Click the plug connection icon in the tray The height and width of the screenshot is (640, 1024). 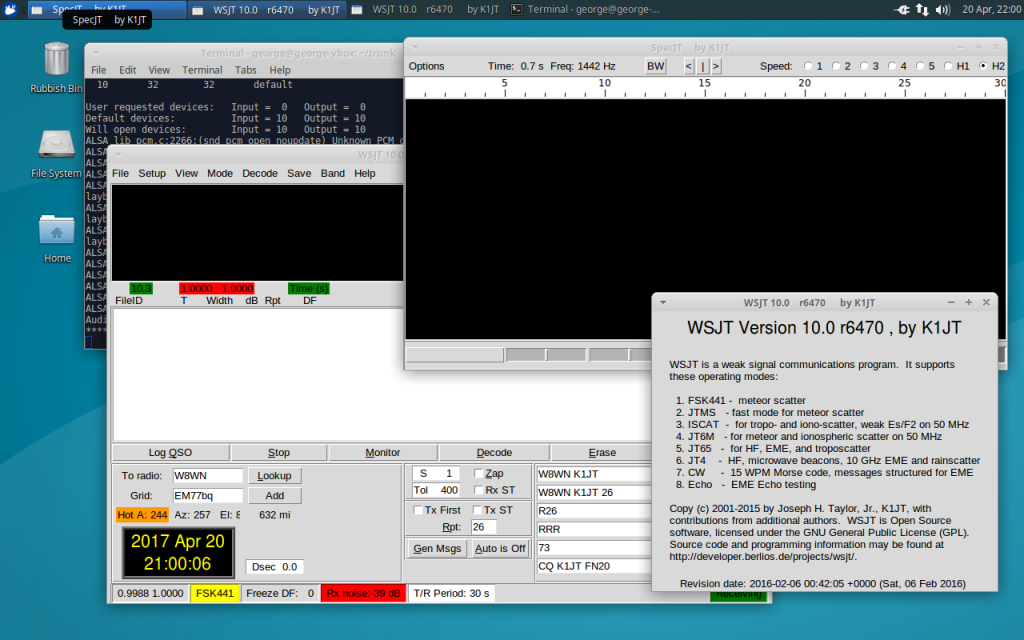coord(902,10)
